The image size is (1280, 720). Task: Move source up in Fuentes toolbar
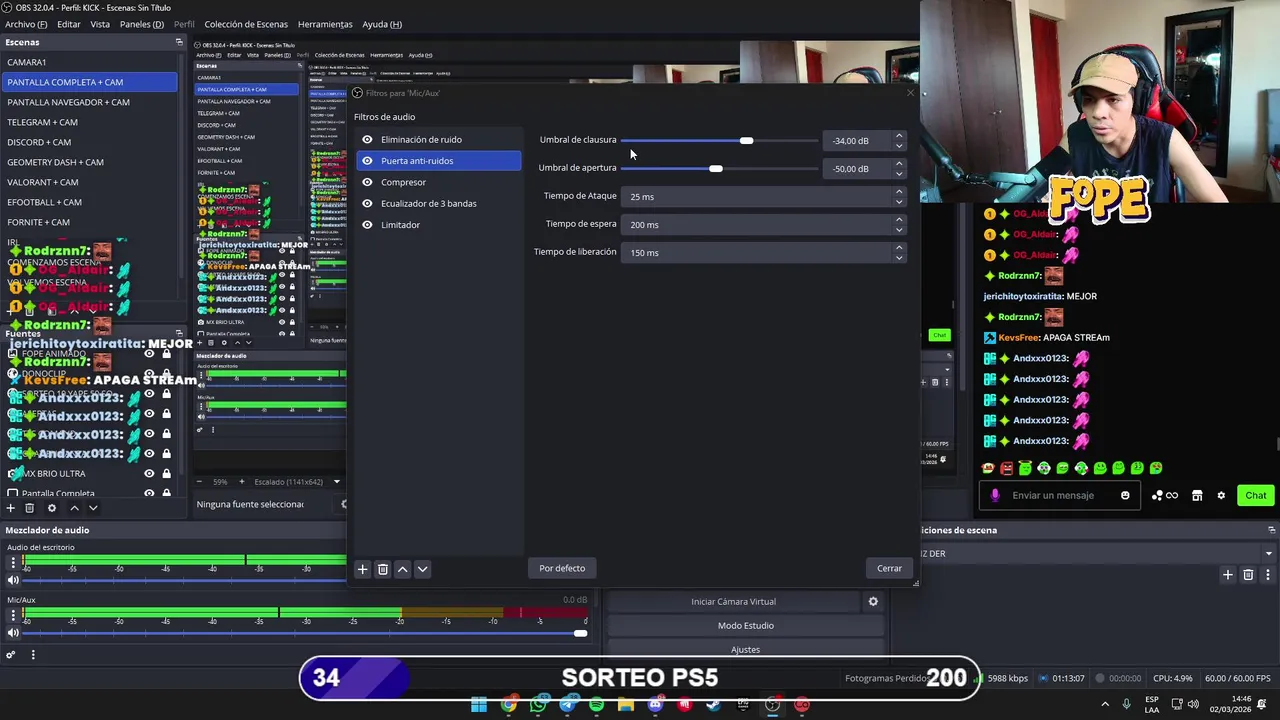74,508
